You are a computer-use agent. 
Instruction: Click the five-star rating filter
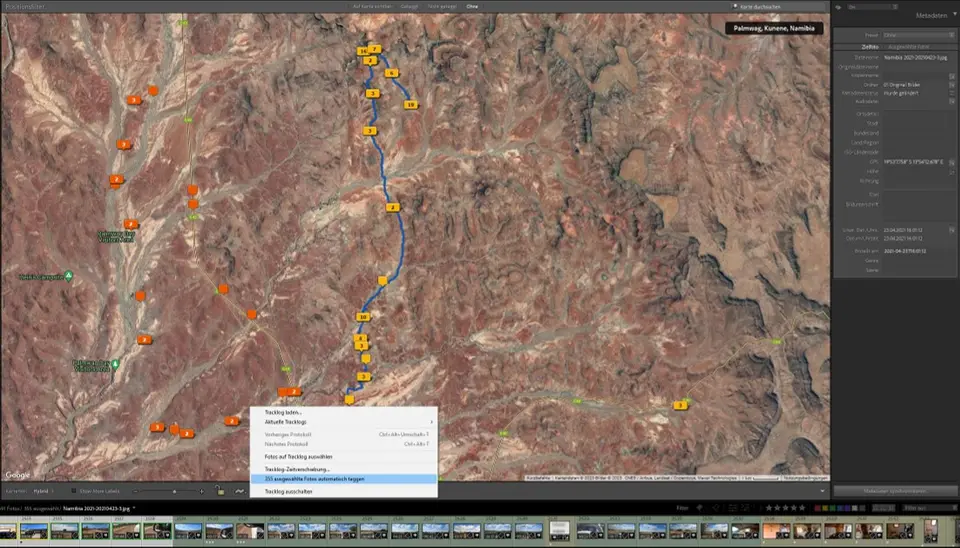[x=802, y=508]
